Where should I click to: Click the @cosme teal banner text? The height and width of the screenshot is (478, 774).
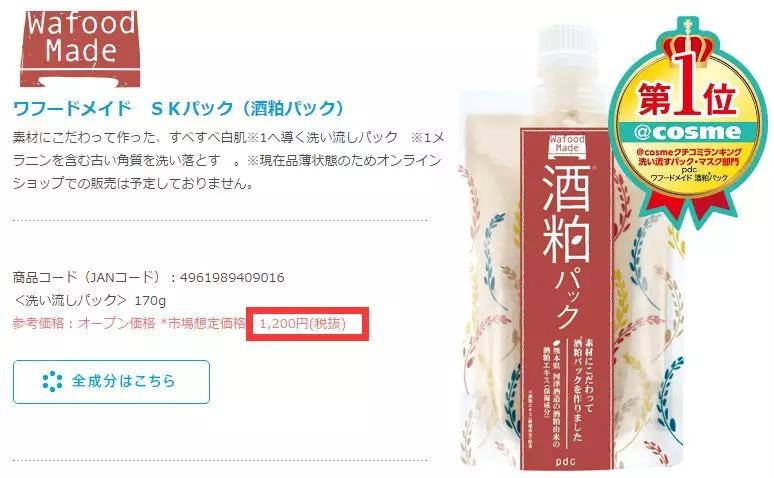[x=688, y=132]
